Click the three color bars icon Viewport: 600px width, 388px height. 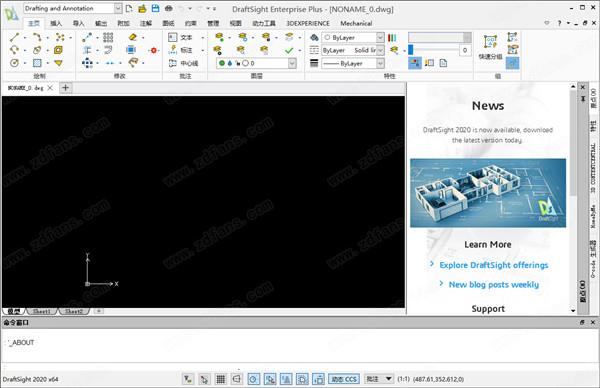(x=392, y=37)
